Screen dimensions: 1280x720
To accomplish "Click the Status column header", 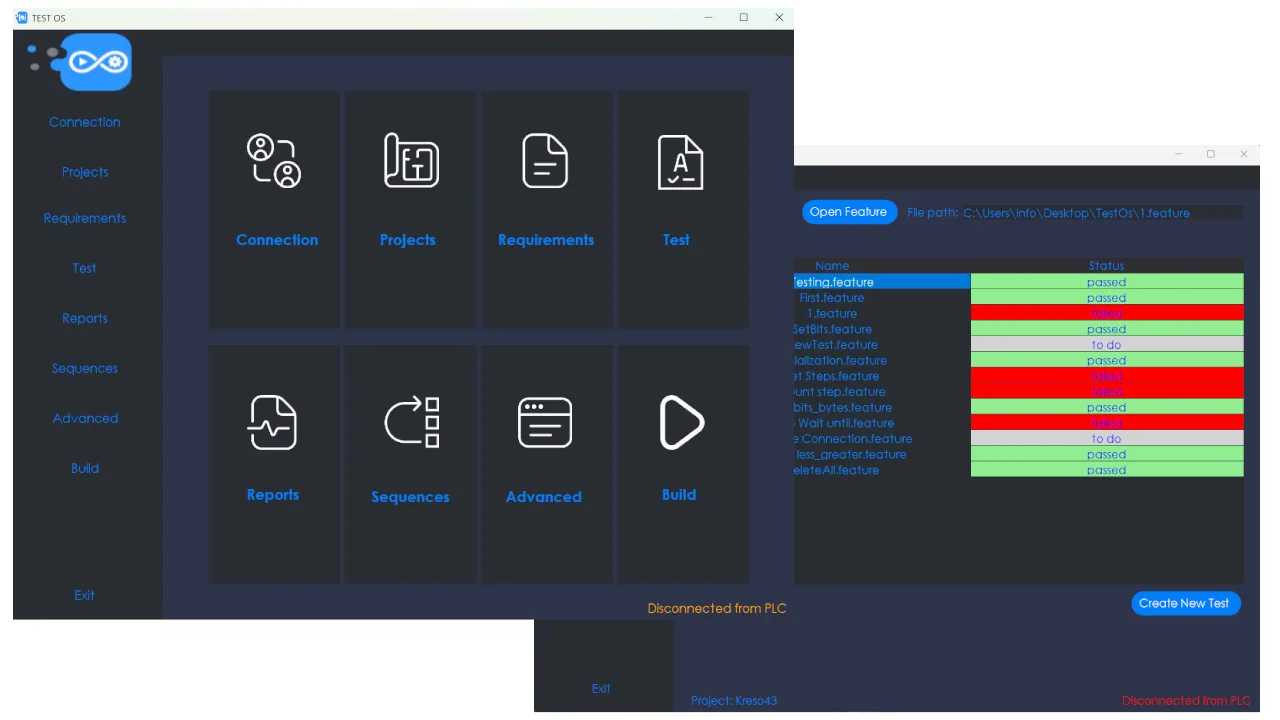I will pos(1106,266).
